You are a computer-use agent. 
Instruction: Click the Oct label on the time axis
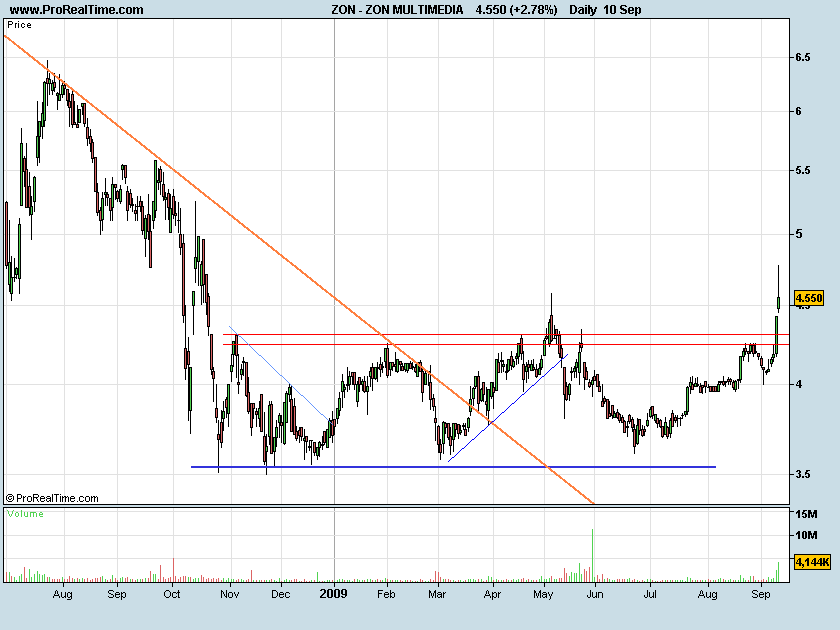click(172, 594)
